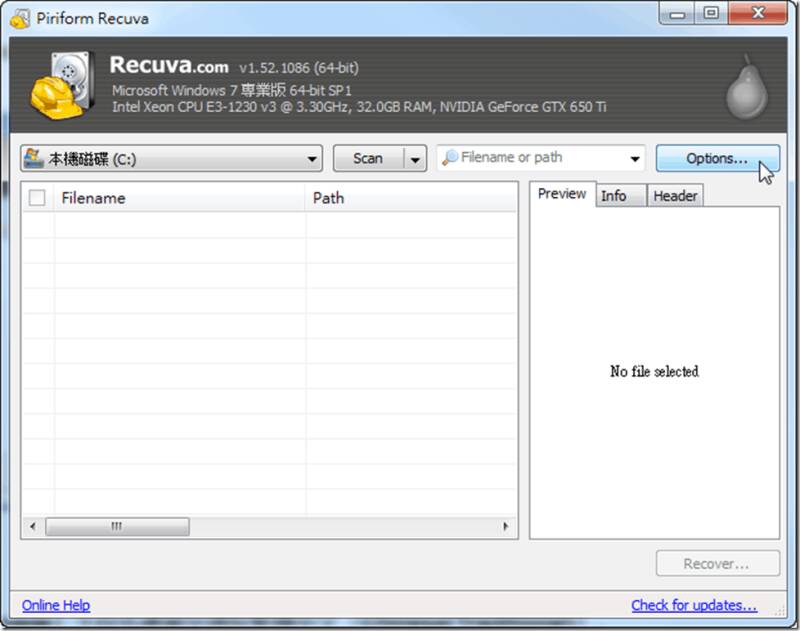Click the drive icon in the drive selector
Viewport: 800px width, 631px height.
click(x=34, y=158)
